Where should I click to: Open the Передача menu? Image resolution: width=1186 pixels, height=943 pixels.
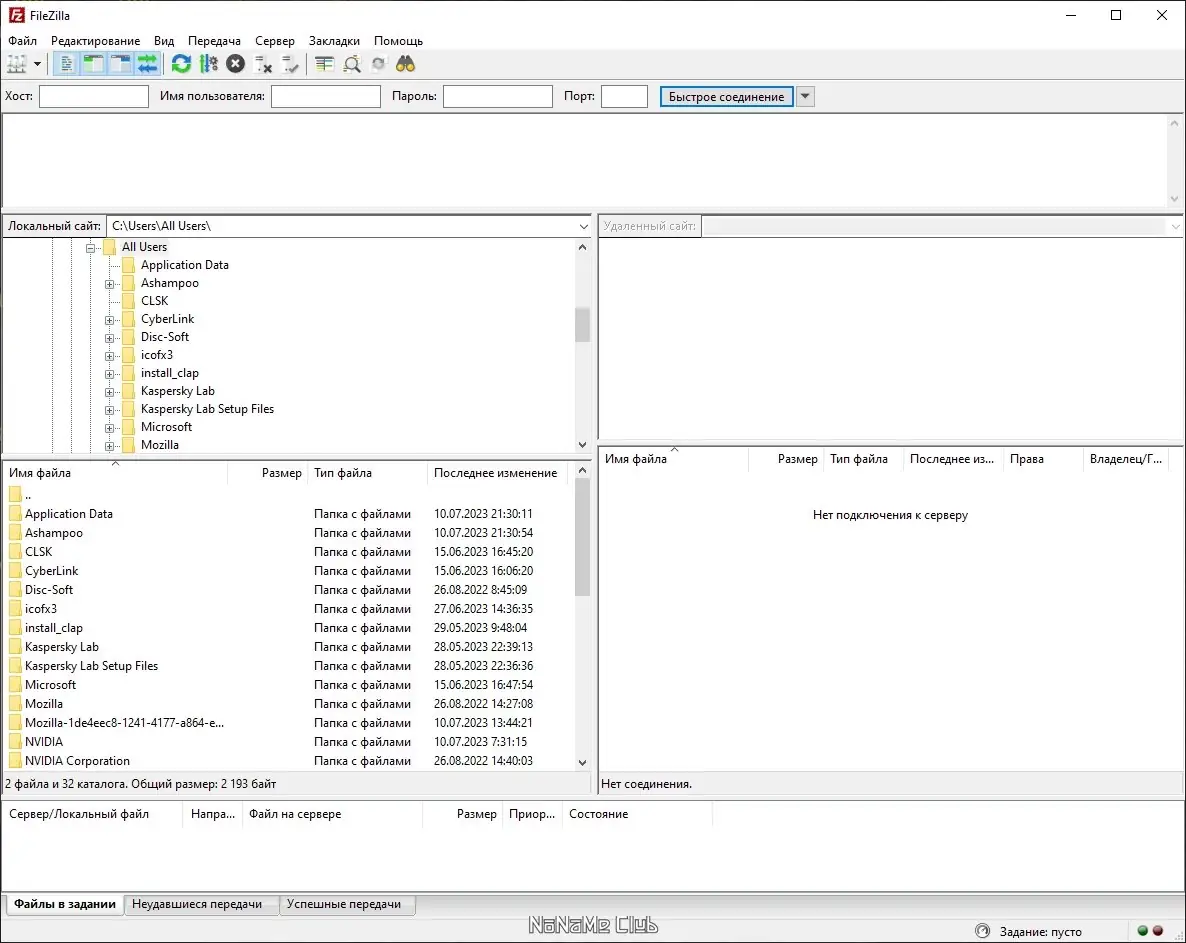(x=214, y=41)
